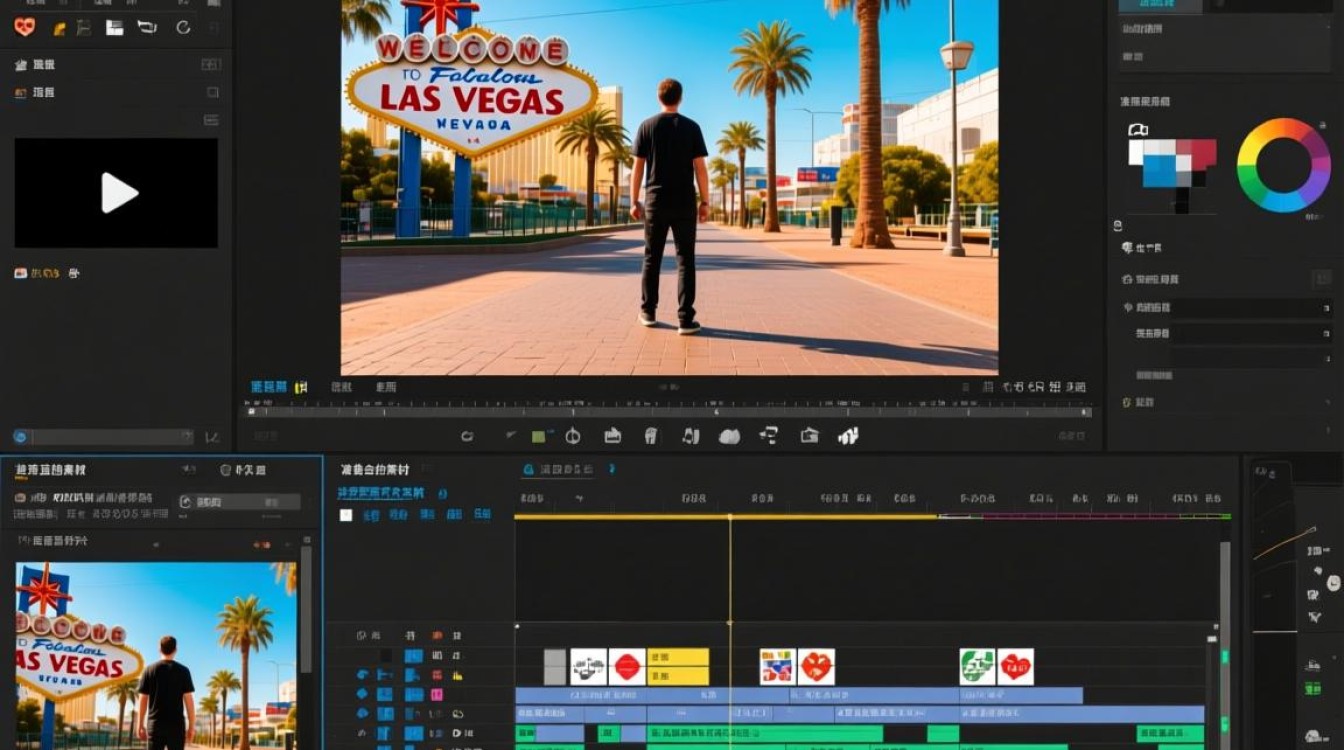This screenshot has height=750, width=1344.
Task: Click the circle marker icon under the preview
Action: pos(573,436)
